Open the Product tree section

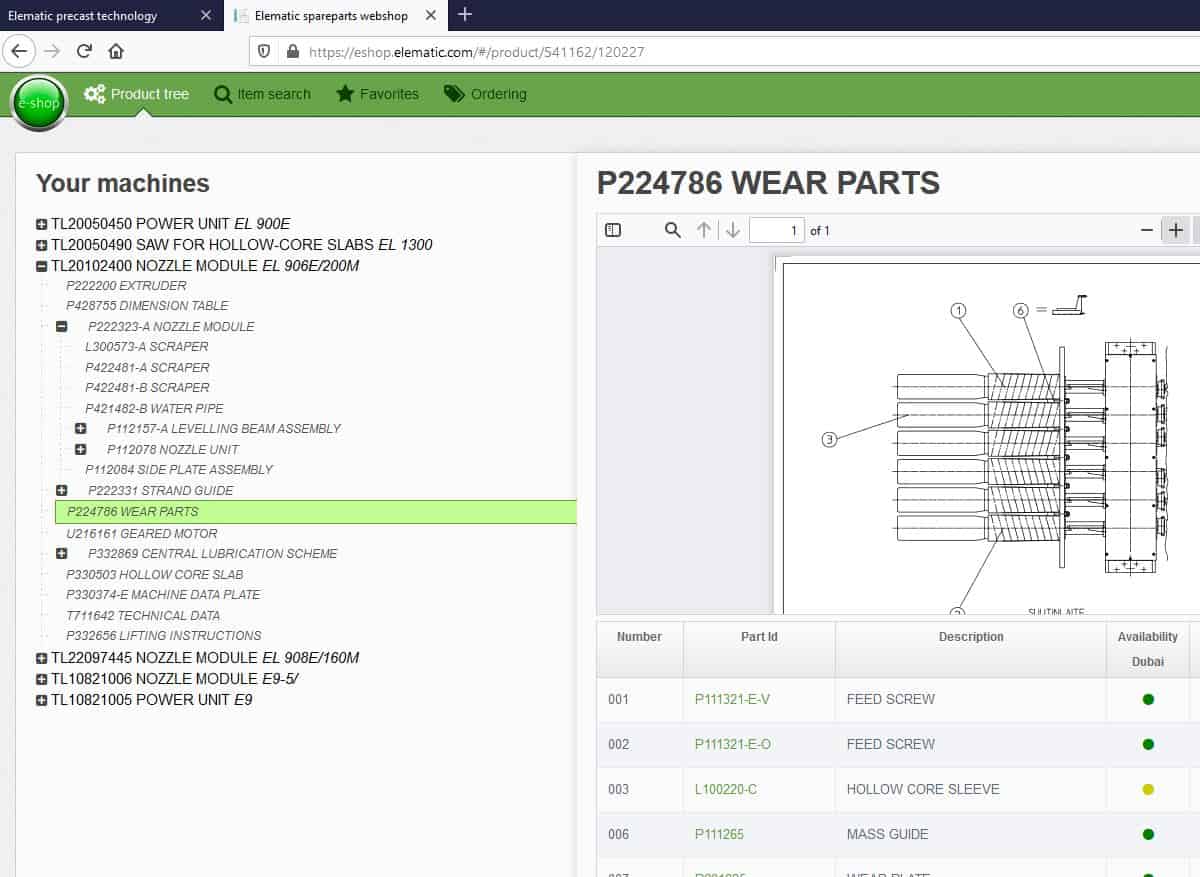(x=137, y=94)
